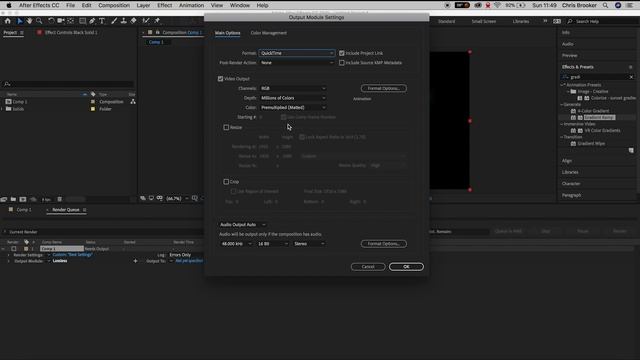Open Project panel hamburger menu
Image resolution: width=640 pixels, height=360 pixels.
pyautogui.click(x=22, y=33)
